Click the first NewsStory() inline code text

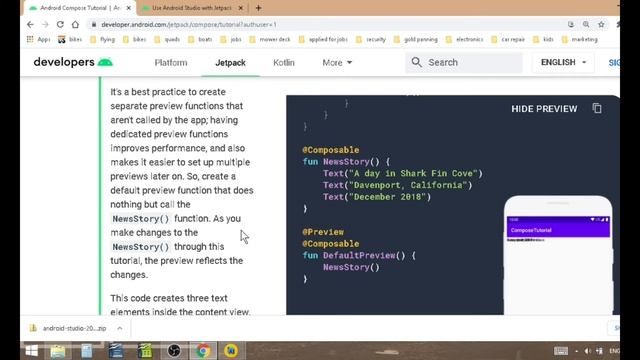[140, 219]
